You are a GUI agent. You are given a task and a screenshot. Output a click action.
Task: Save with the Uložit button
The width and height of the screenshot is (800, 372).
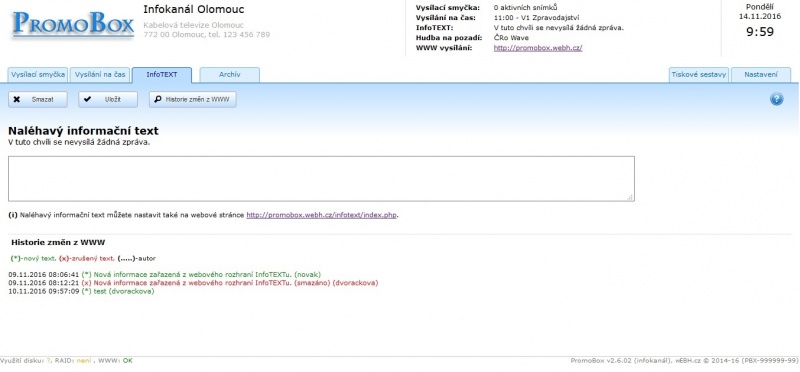[x=108, y=100]
